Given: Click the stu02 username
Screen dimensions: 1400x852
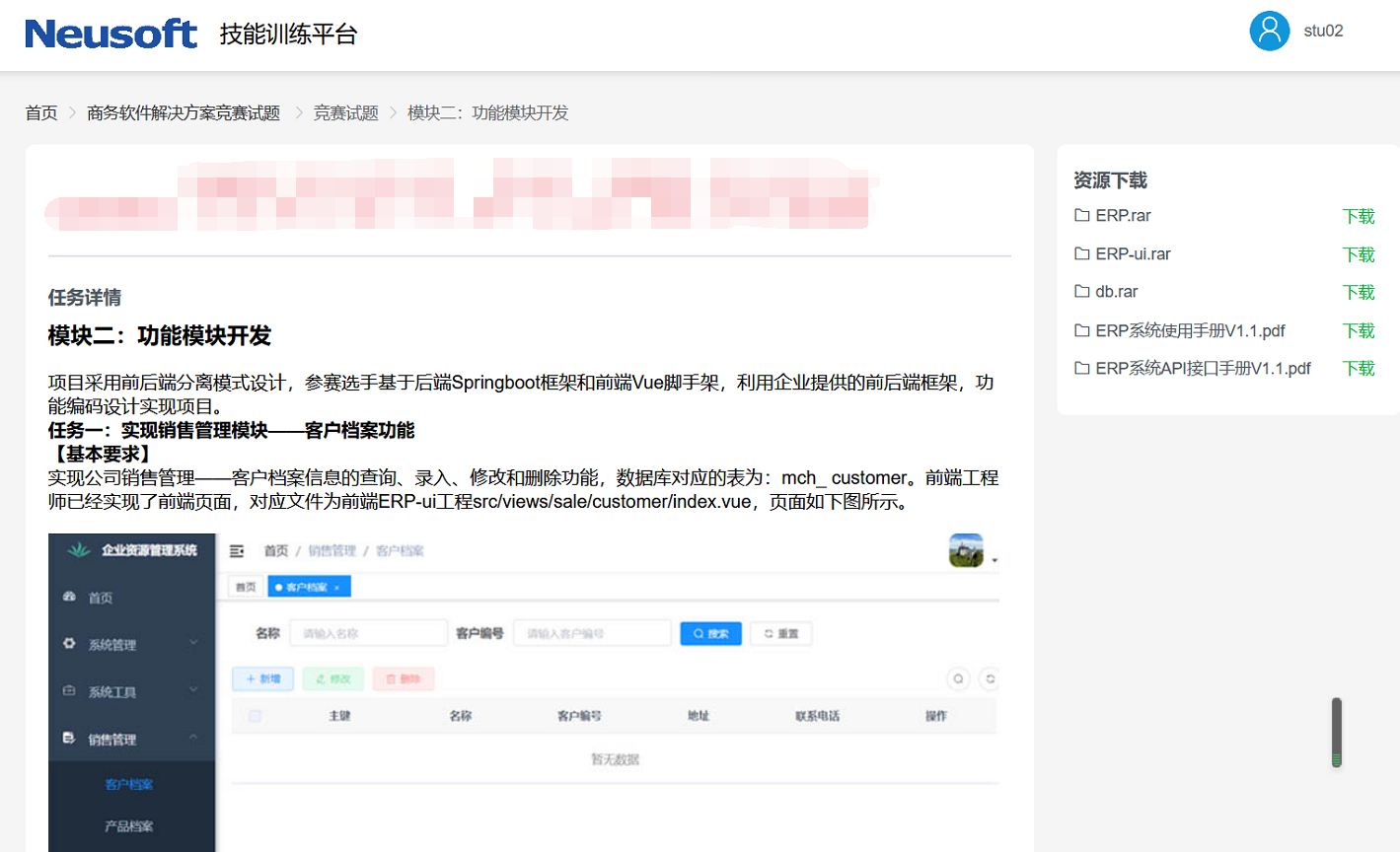Looking at the screenshot, I should (1323, 32).
